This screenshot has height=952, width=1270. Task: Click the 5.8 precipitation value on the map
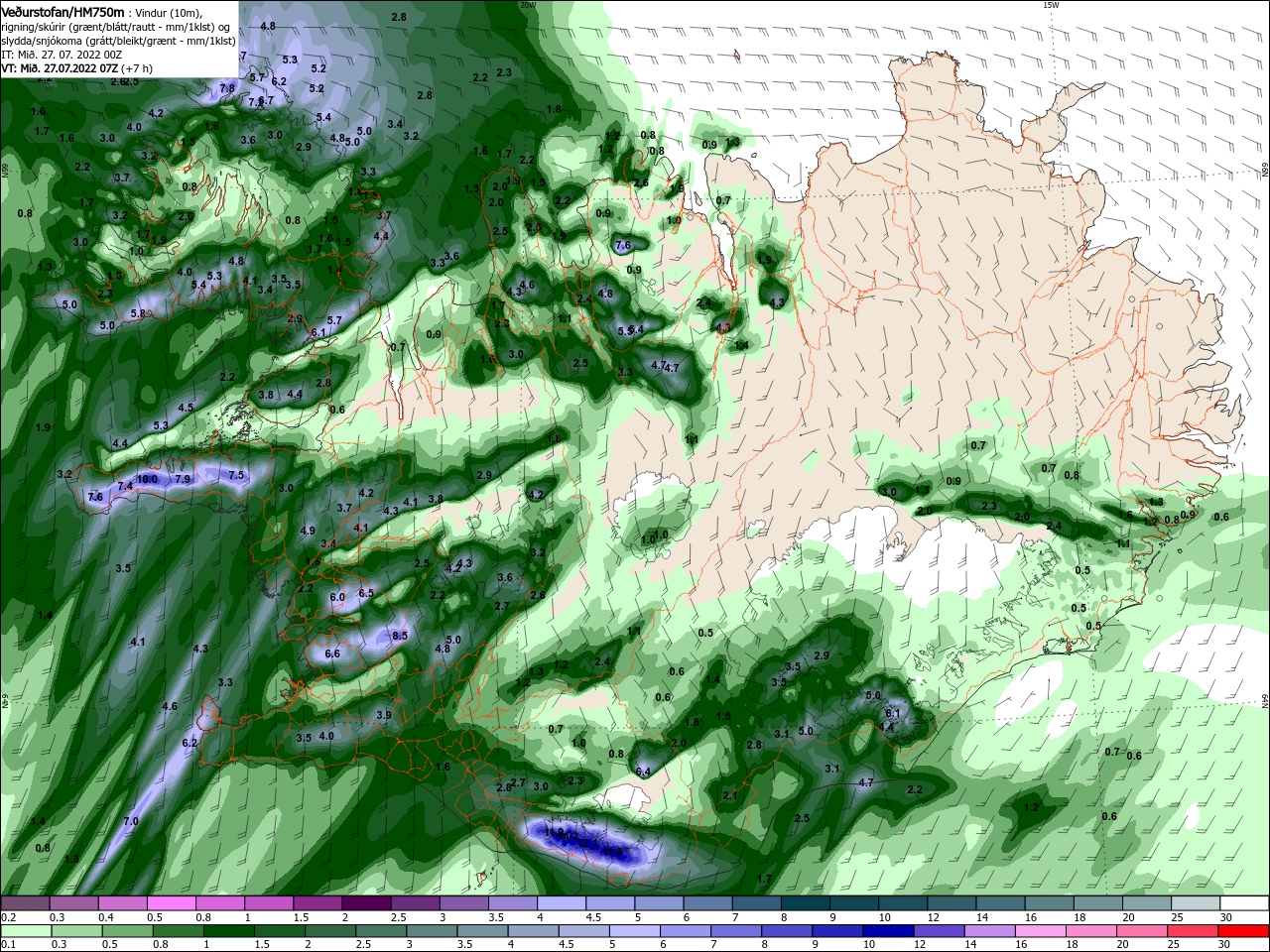point(138,313)
